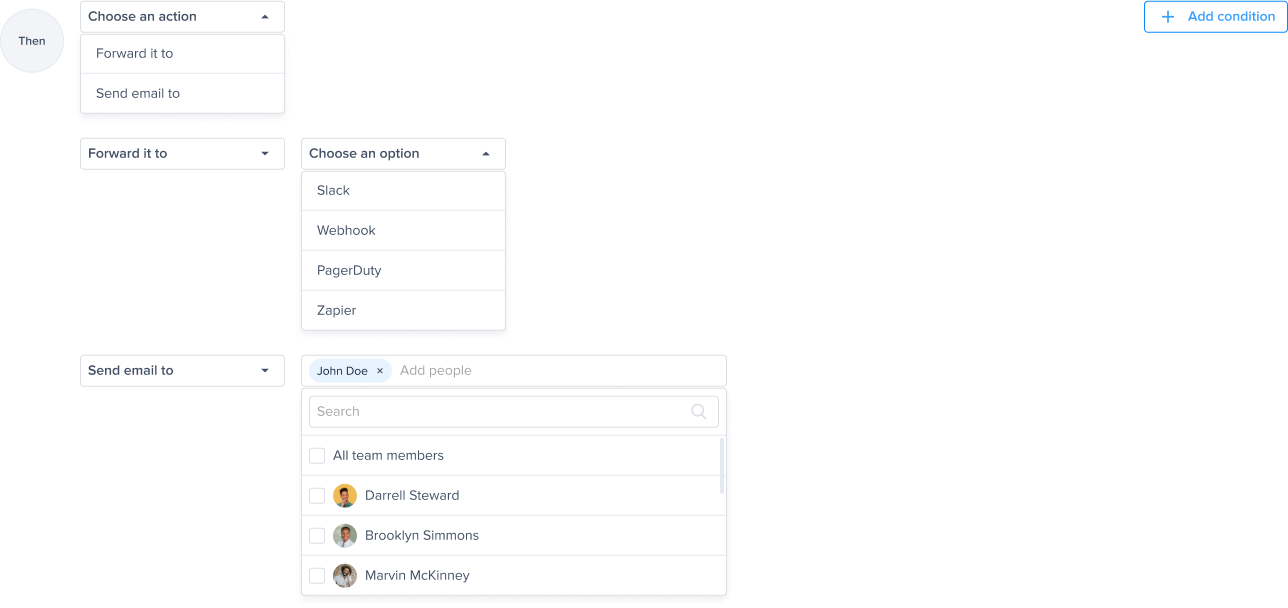Check the All team members checkbox

pyautogui.click(x=317, y=456)
